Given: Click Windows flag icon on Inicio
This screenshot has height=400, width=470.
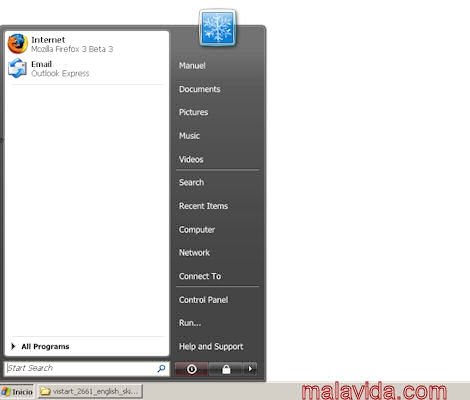Looking at the screenshot, I should coord(6,392).
